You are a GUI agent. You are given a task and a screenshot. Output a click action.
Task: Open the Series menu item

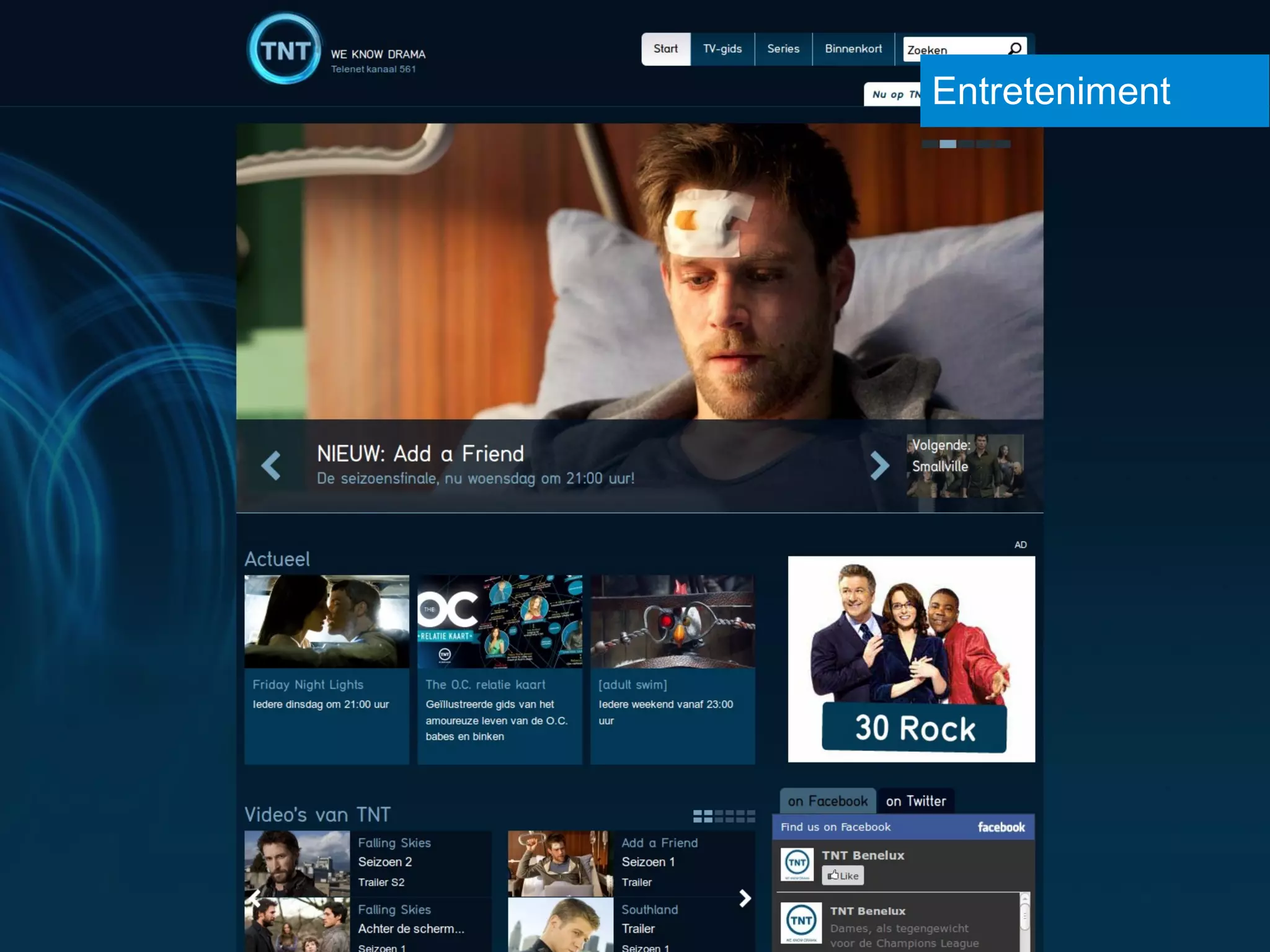783,49
